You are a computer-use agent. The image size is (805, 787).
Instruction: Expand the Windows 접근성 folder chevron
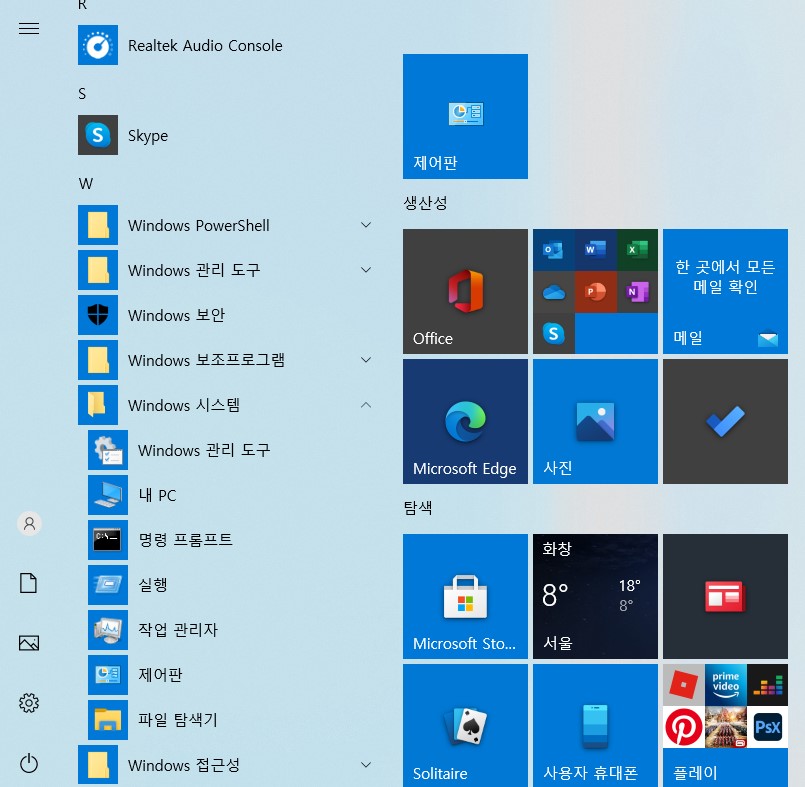click(x=366, y=765)
